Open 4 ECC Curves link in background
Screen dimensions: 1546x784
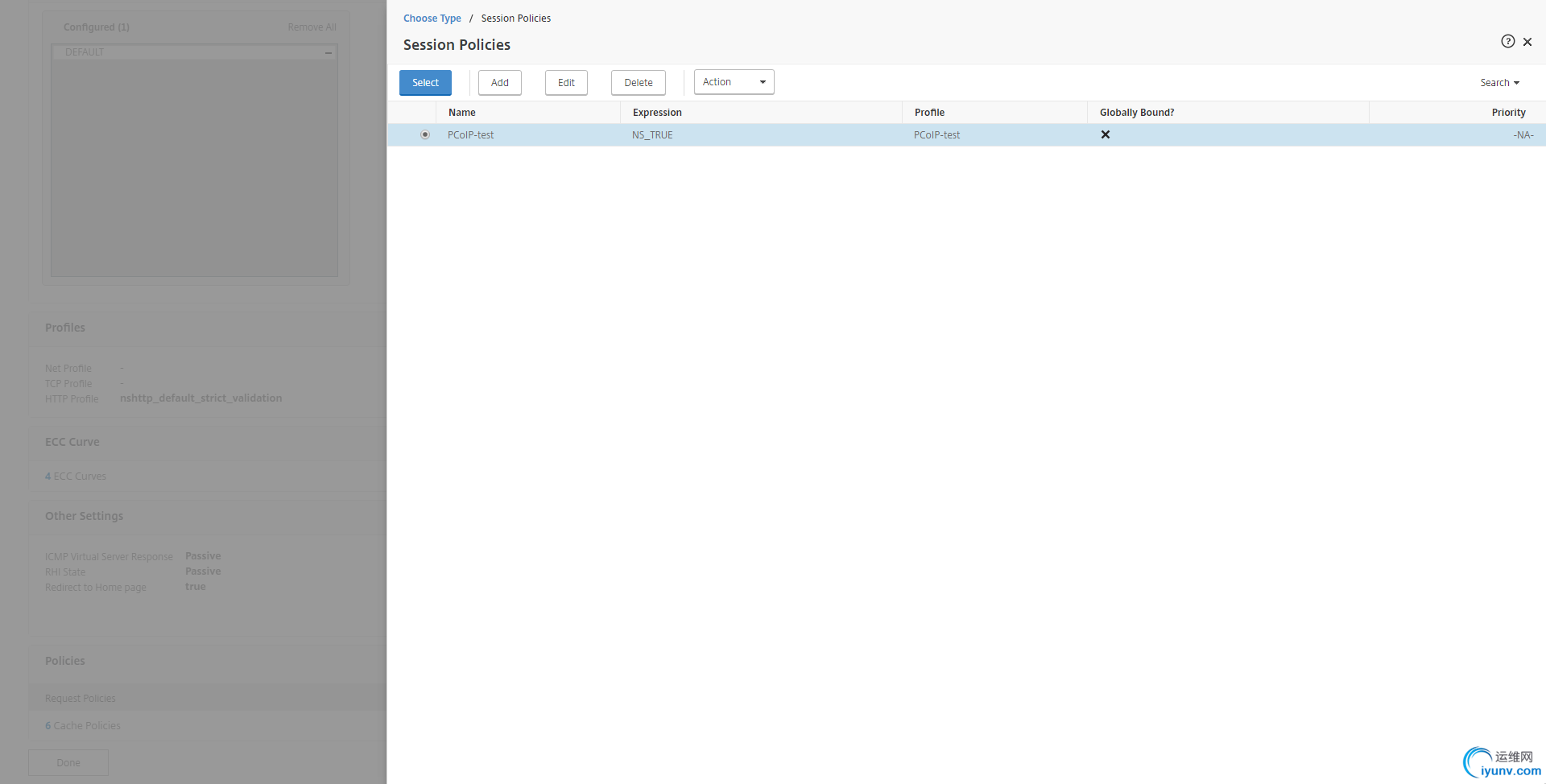tap(76, 477)
